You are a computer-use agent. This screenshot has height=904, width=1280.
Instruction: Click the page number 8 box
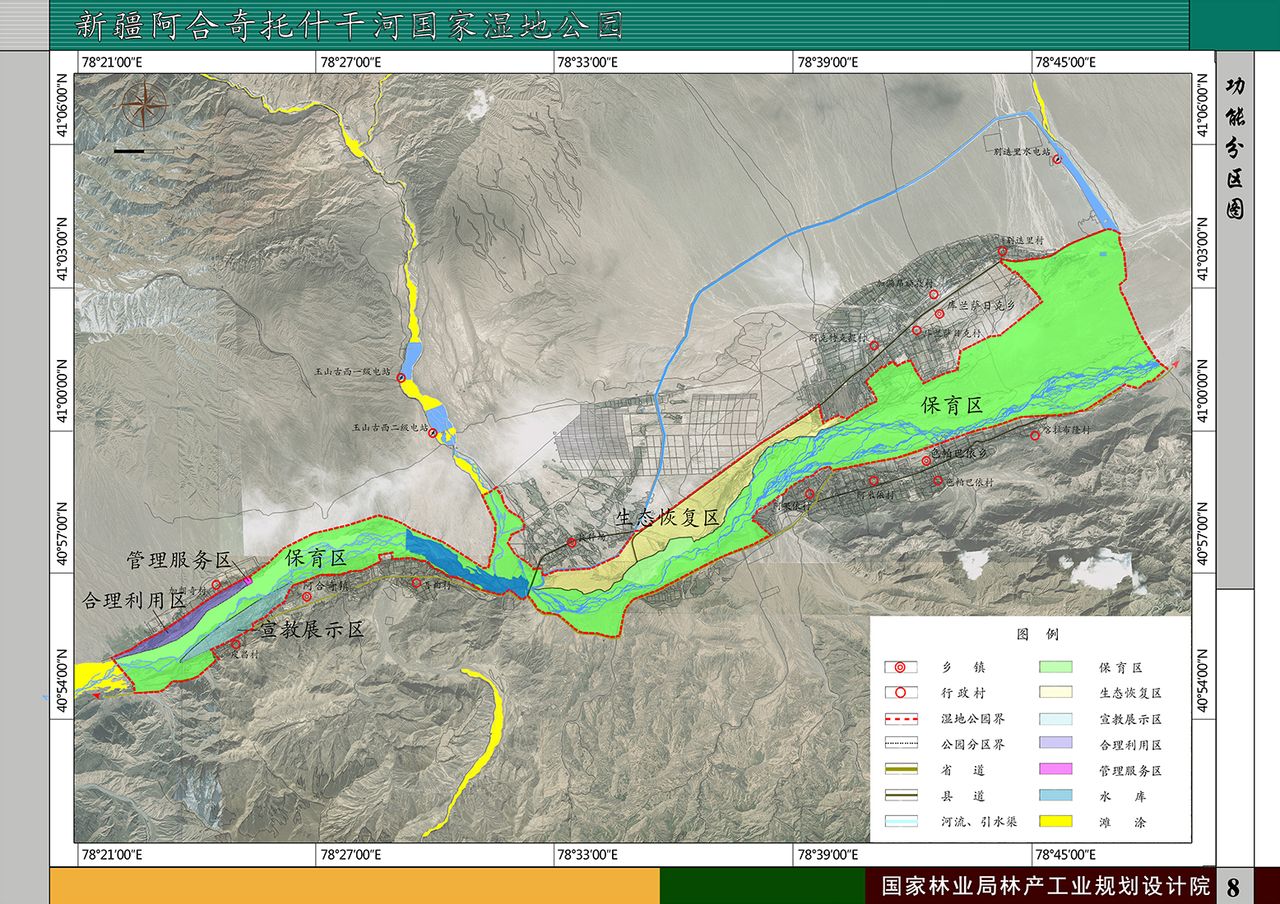point(1232,886)
